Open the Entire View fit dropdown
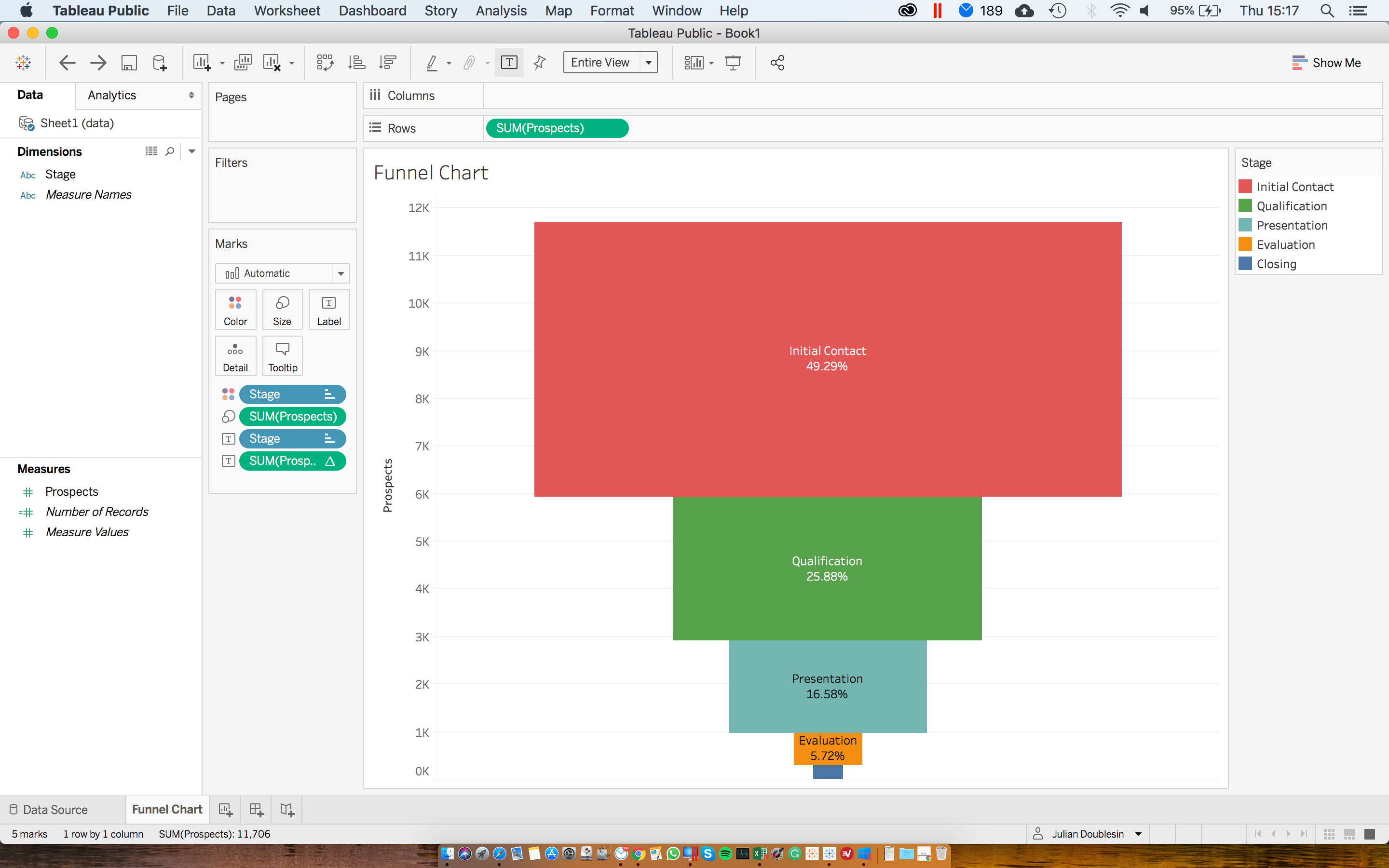 tap(649, 63)
